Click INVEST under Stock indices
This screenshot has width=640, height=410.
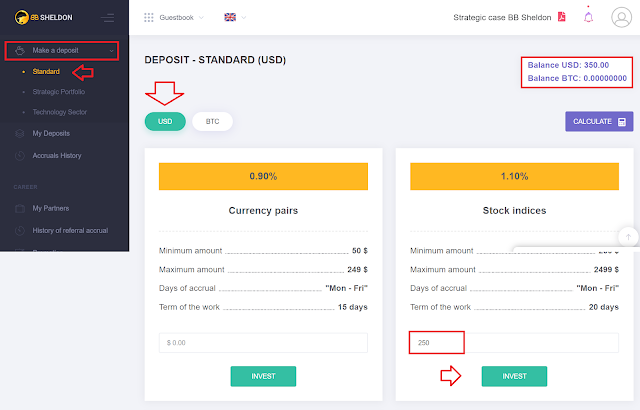point(514,376)
